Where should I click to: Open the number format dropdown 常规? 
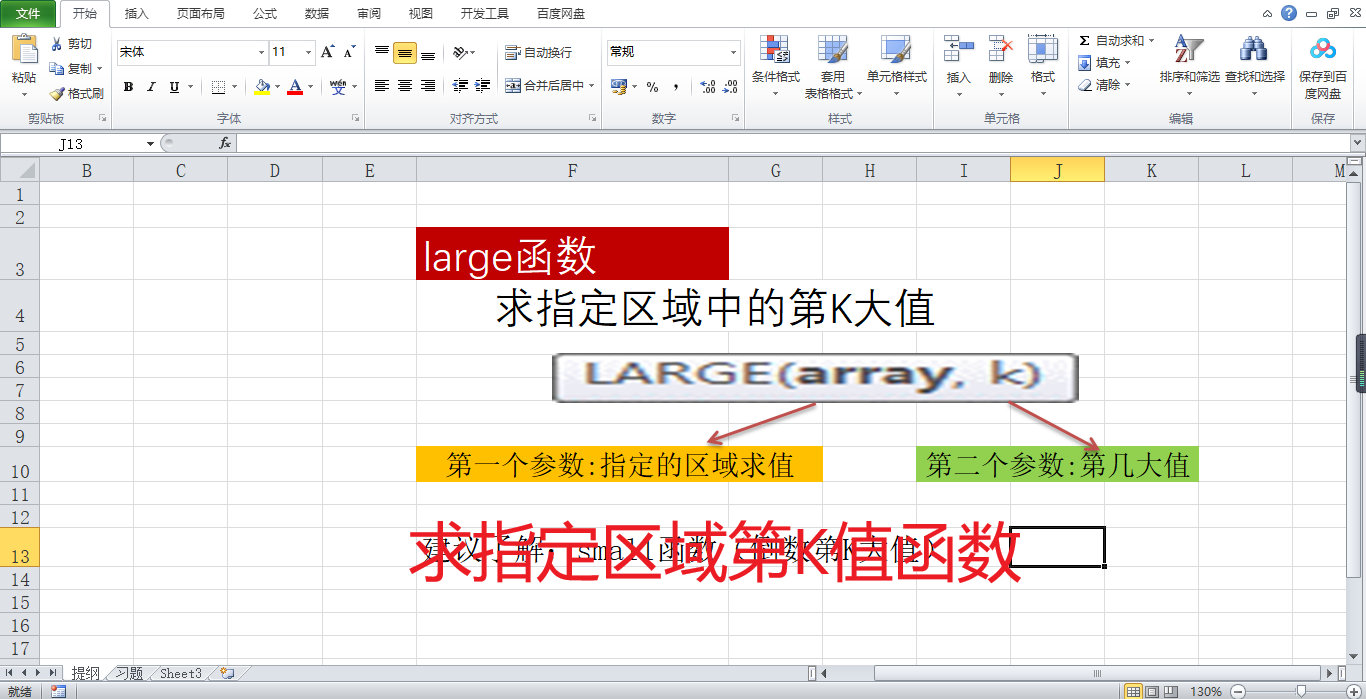733,52
